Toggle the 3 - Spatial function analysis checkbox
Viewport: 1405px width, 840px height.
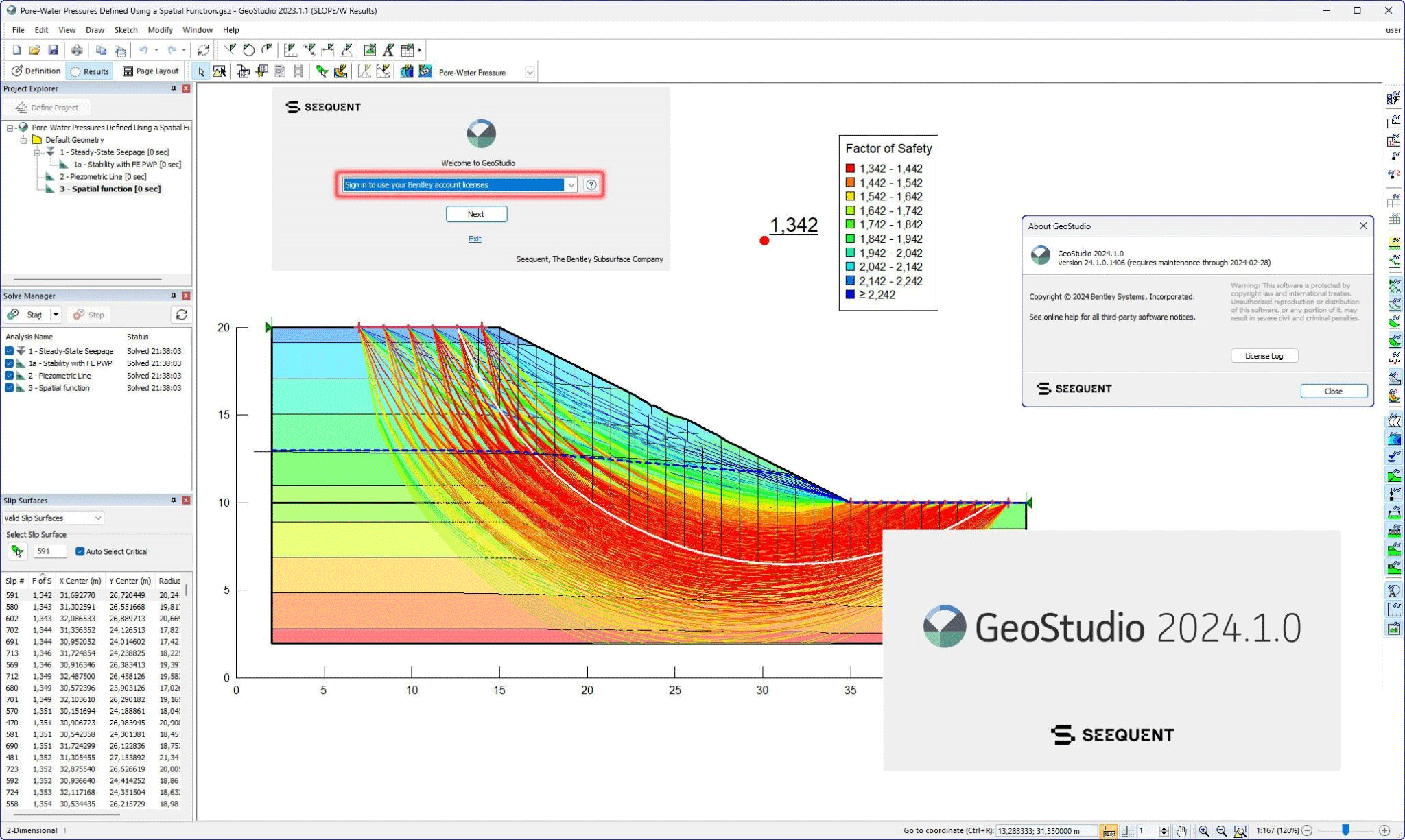click(10, 388)
